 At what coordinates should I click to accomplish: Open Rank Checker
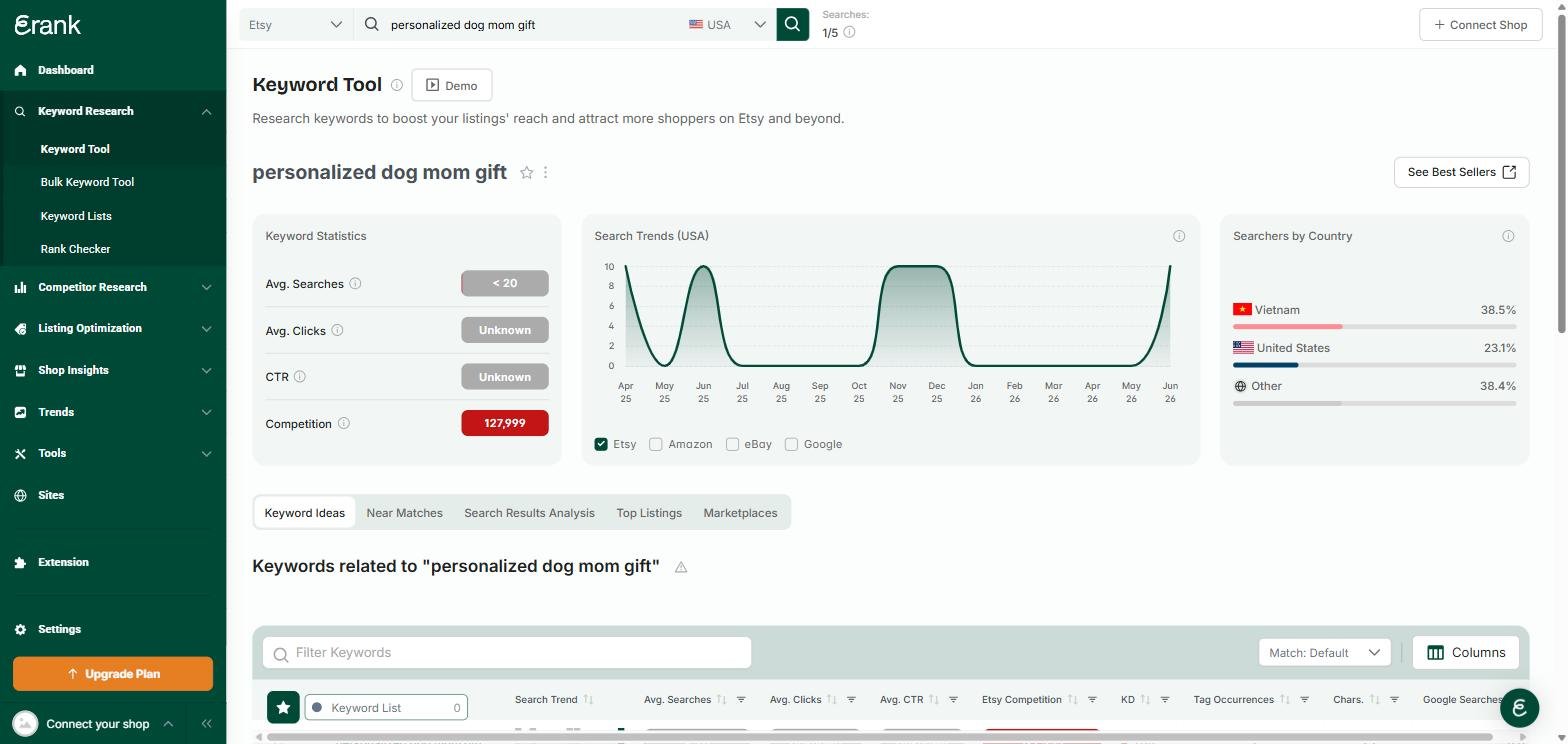[x=75, y=249]
